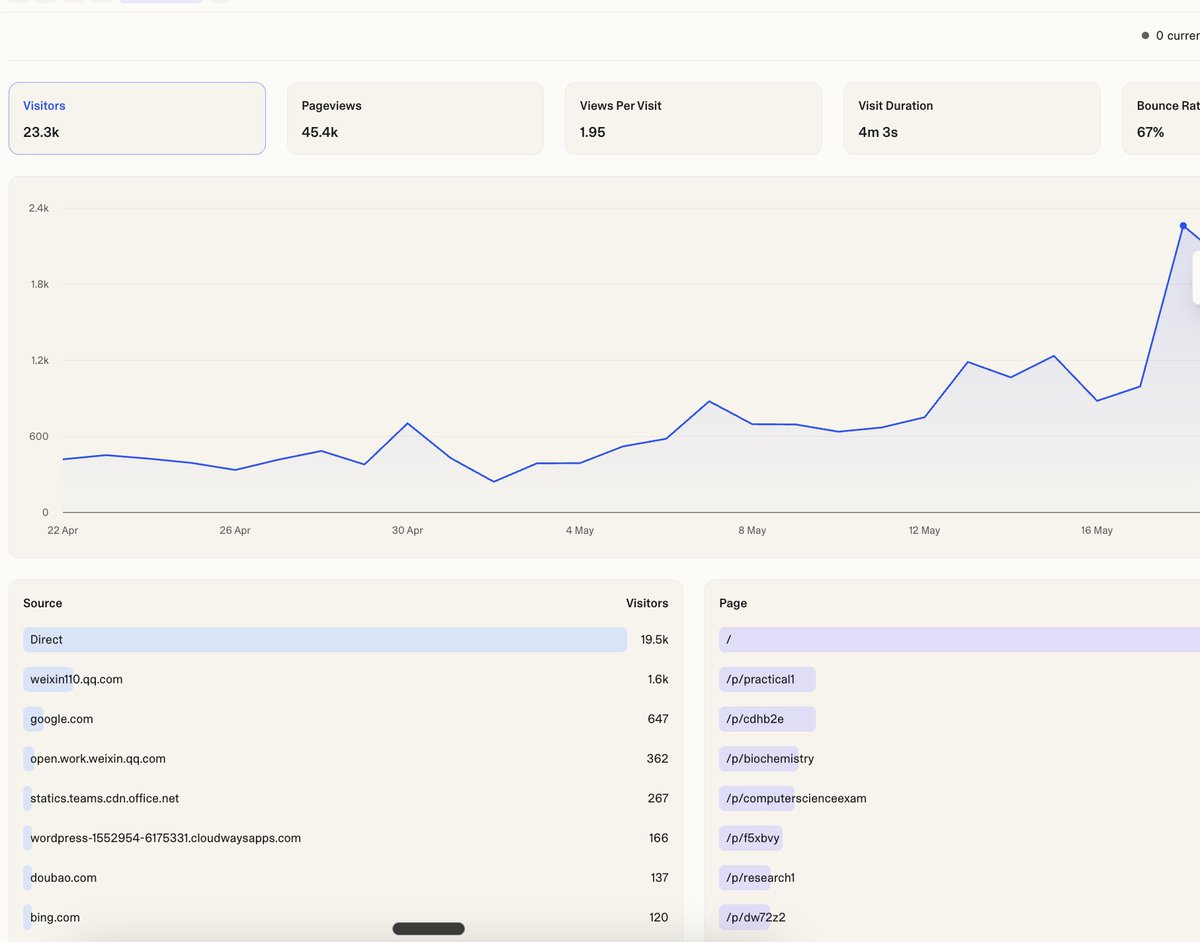This screenshot has width=1200, height=942.
Task: Select the Pageviews metric card
Action: pyautogui.click(x=415, y=118)
